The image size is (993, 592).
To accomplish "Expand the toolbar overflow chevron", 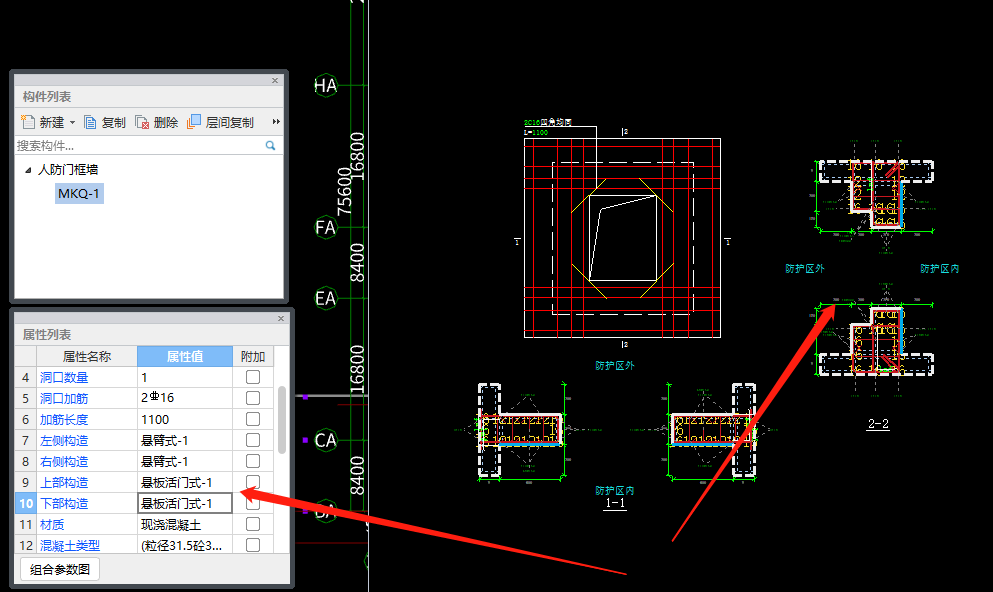I will click(x=276, y=122).
